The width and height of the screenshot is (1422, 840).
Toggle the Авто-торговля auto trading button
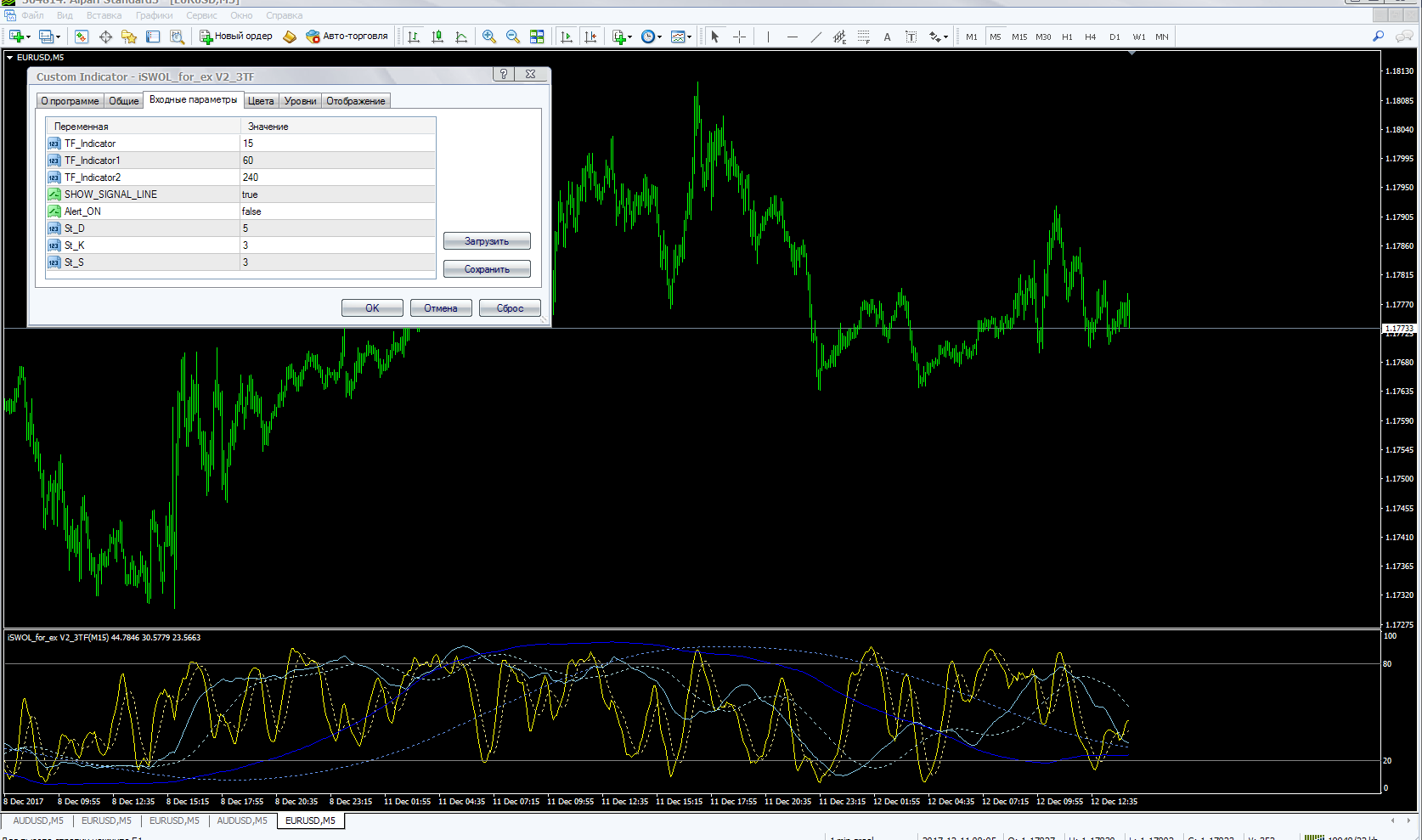coord(347,37)
